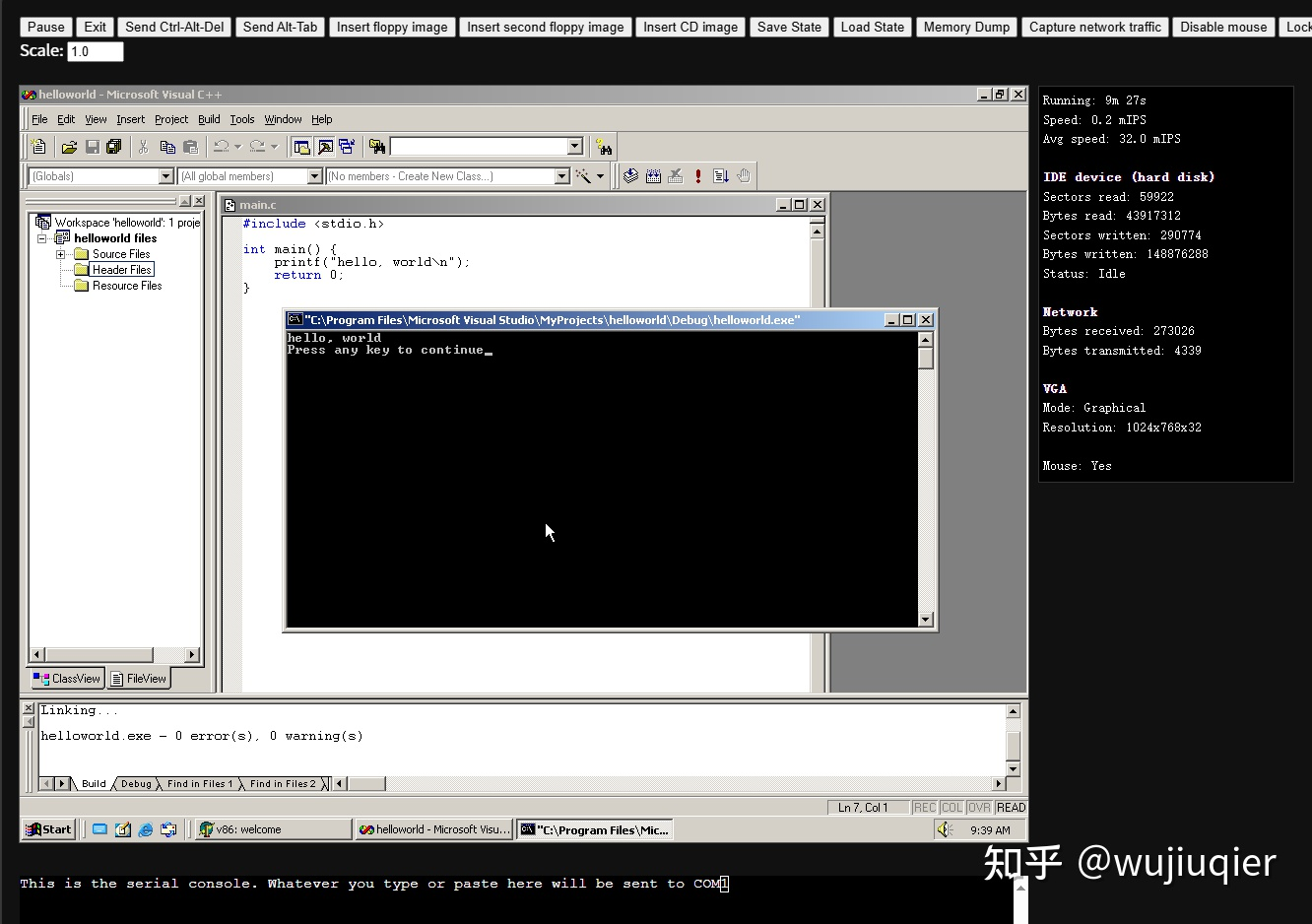This screenshot has height=924, width=1312.
Task: Click the v86: welcome taskbar button
Action: click(273, 829)
